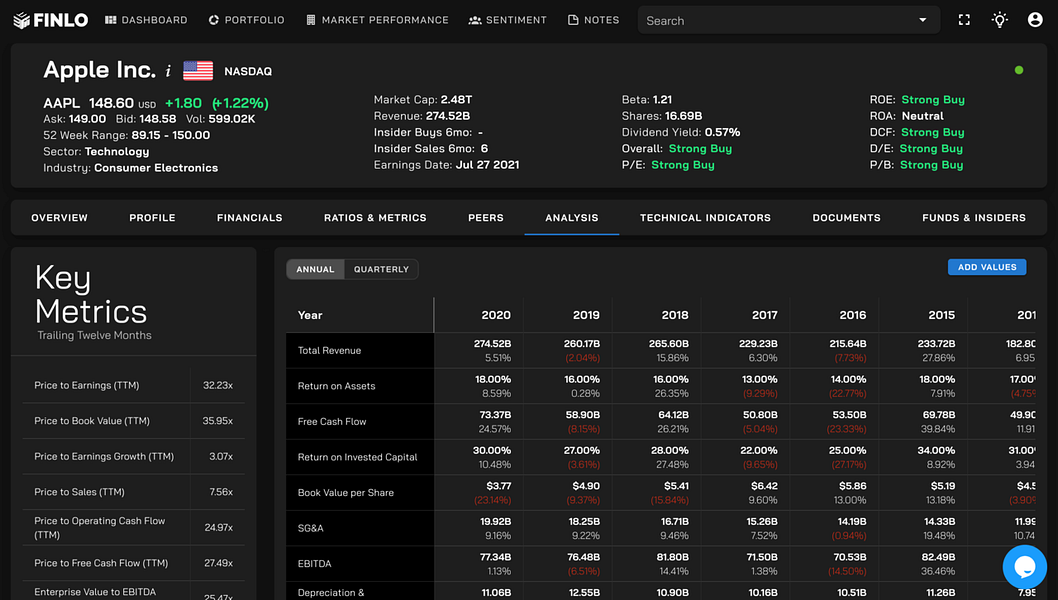Expand the search dropdown arrow

(x=922, y=20)
